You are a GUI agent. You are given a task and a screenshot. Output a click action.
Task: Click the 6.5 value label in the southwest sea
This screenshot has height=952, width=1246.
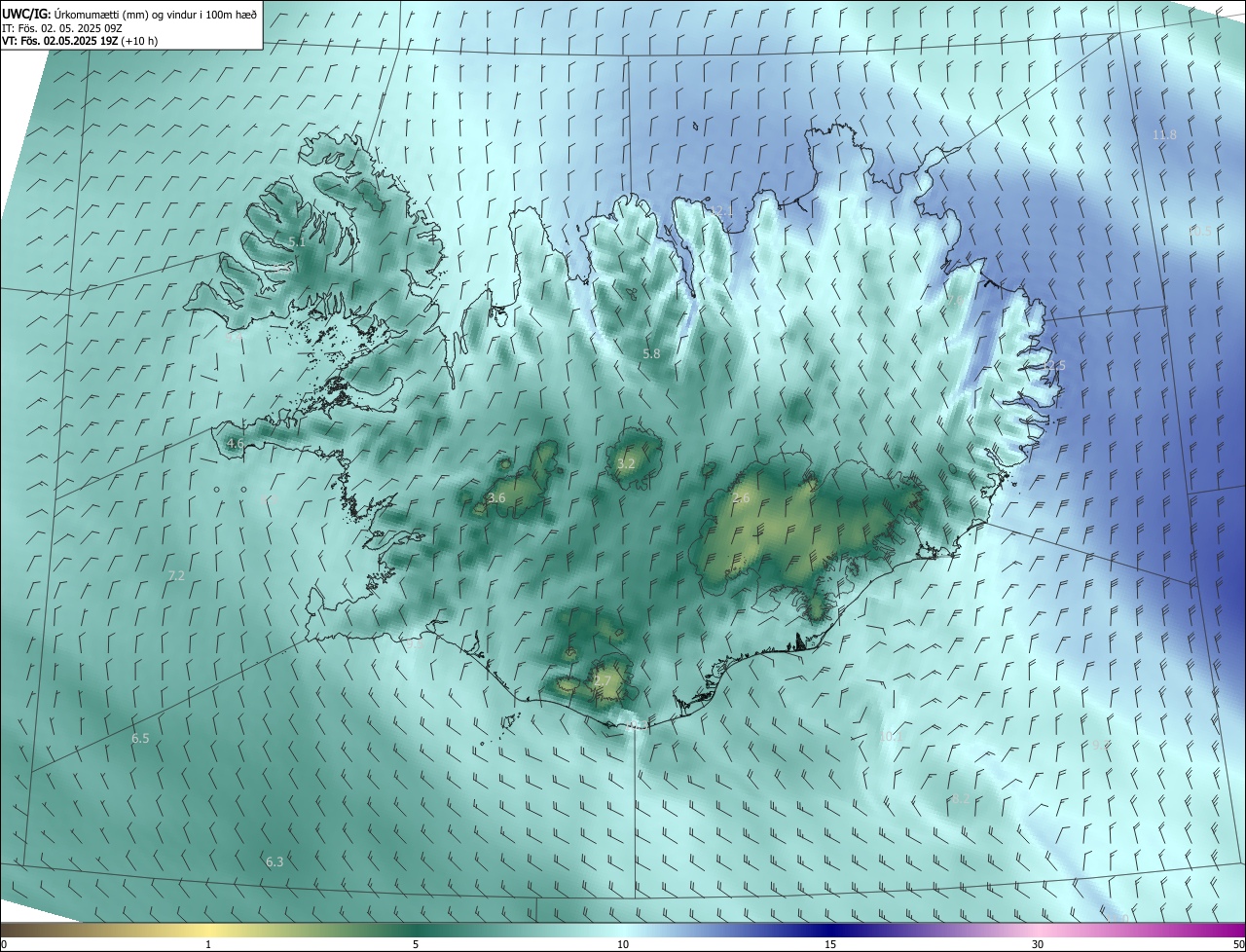(x=140, y=739)
